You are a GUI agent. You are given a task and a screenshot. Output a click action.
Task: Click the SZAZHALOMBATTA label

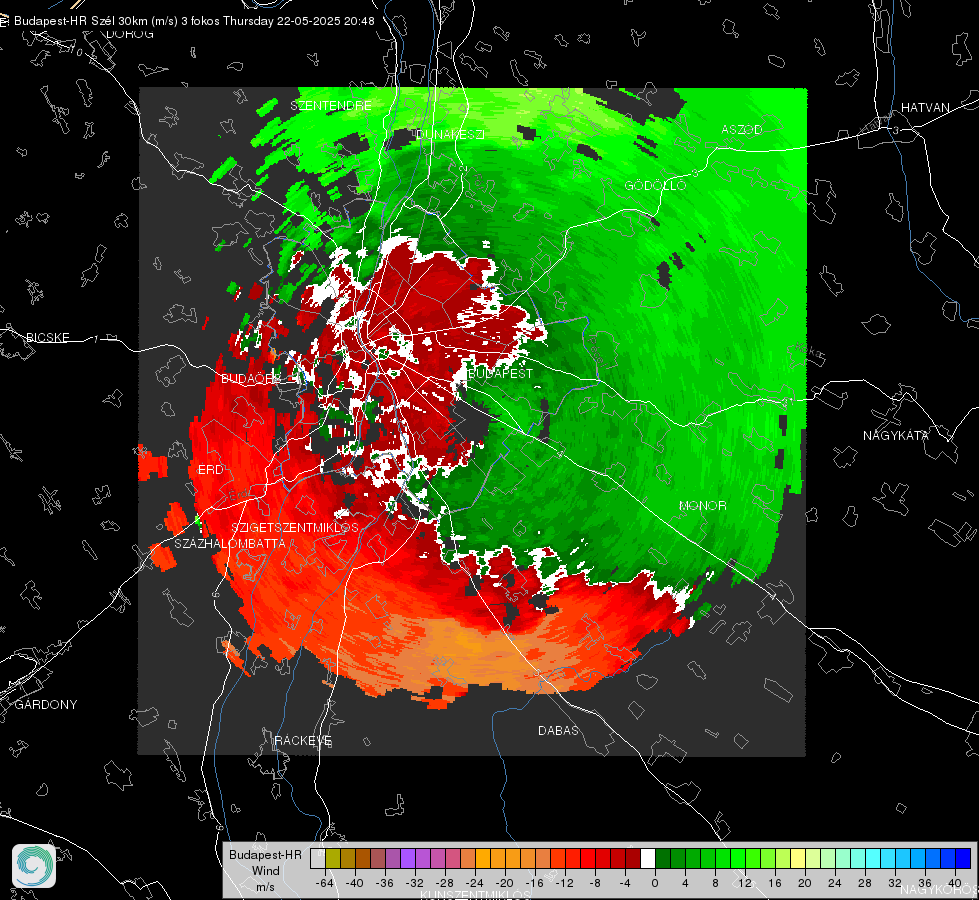[x=230, y=543]
